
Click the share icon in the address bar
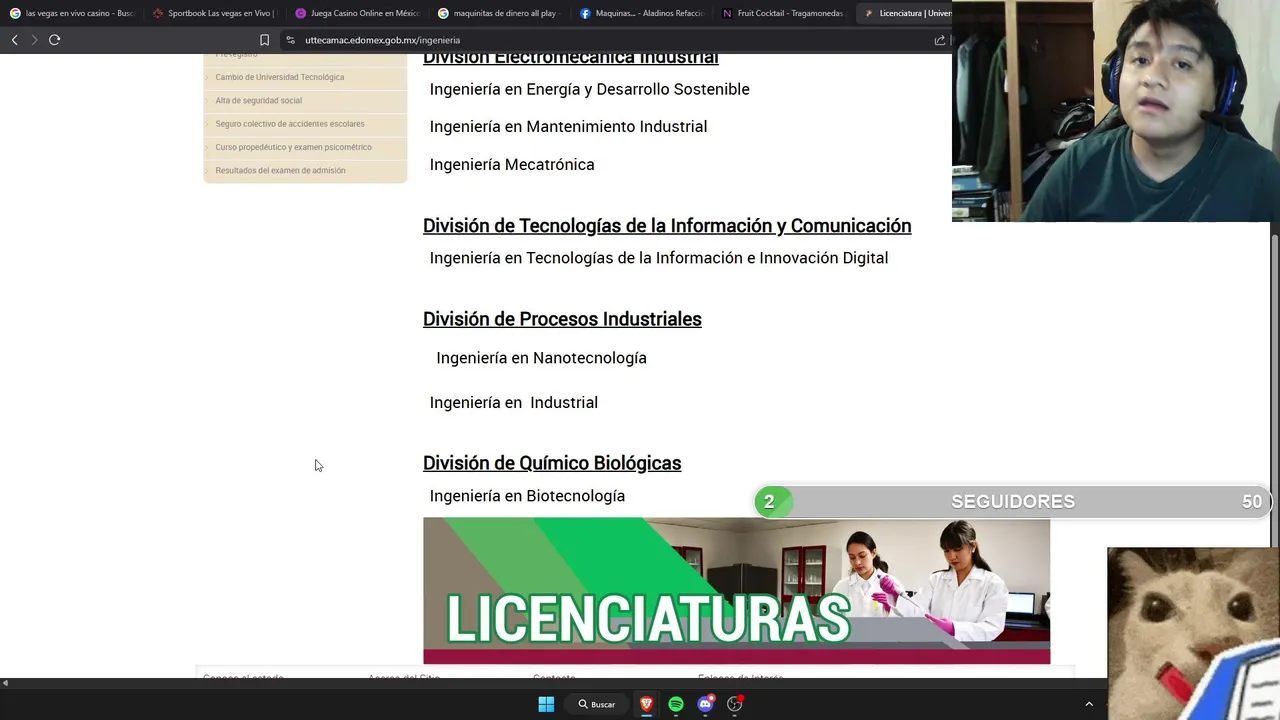939,40
